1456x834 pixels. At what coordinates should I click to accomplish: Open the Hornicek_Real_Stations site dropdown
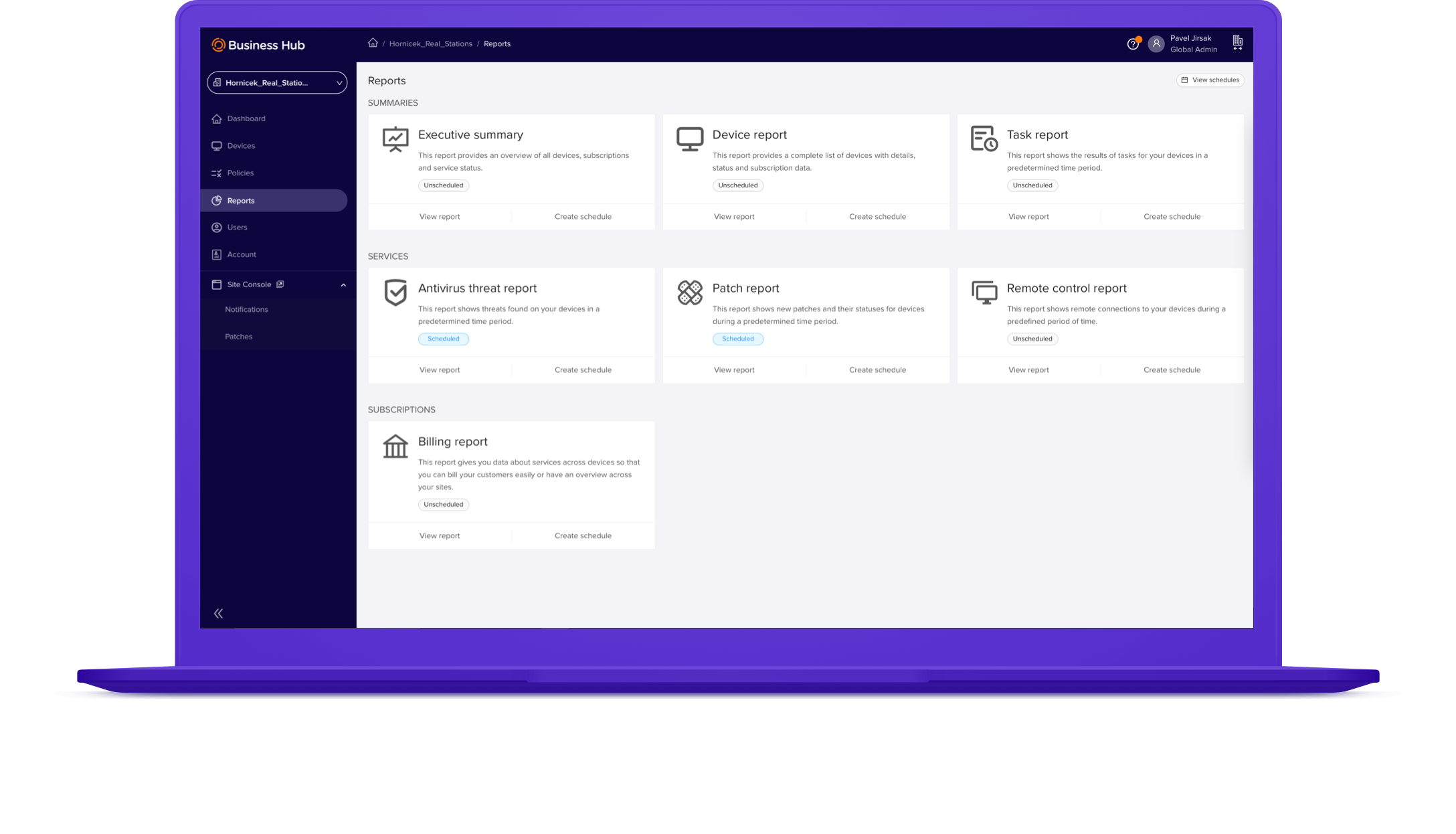pos(277,82)
